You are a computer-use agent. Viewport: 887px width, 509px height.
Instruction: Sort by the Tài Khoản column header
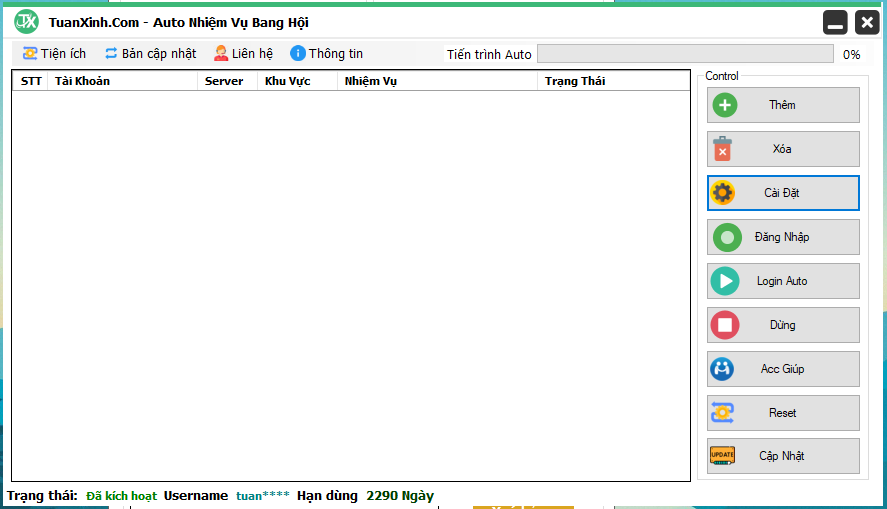pos(82,81)
